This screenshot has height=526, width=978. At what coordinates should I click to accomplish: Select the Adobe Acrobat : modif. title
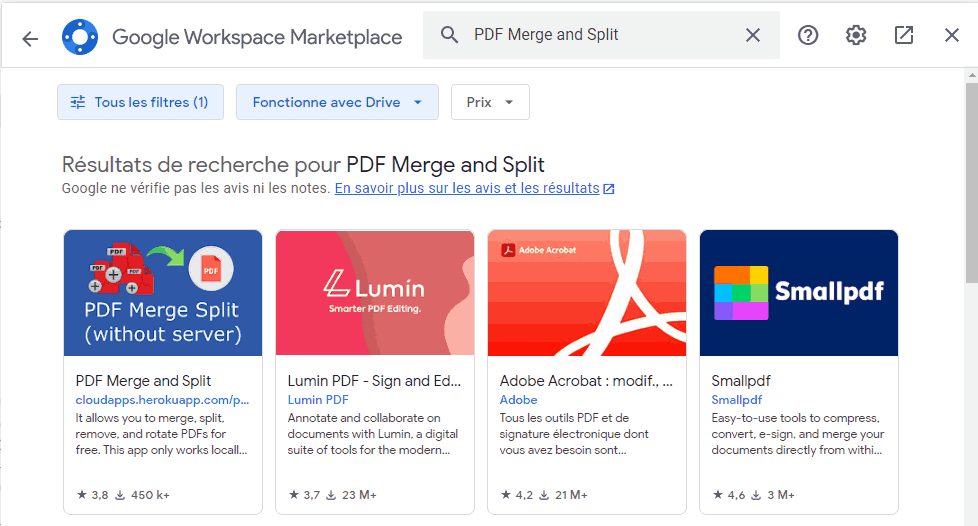coord(586,381)
